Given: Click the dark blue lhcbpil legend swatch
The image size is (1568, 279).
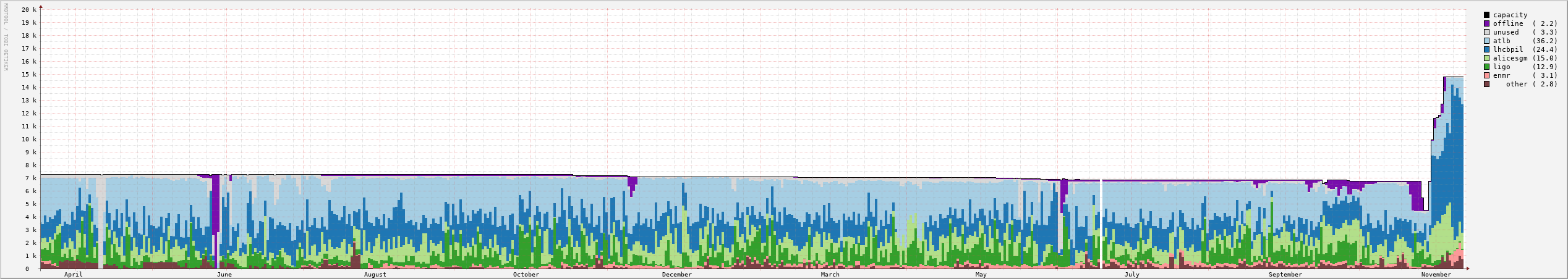Looking at the screenshot, I should point(1486,49).
